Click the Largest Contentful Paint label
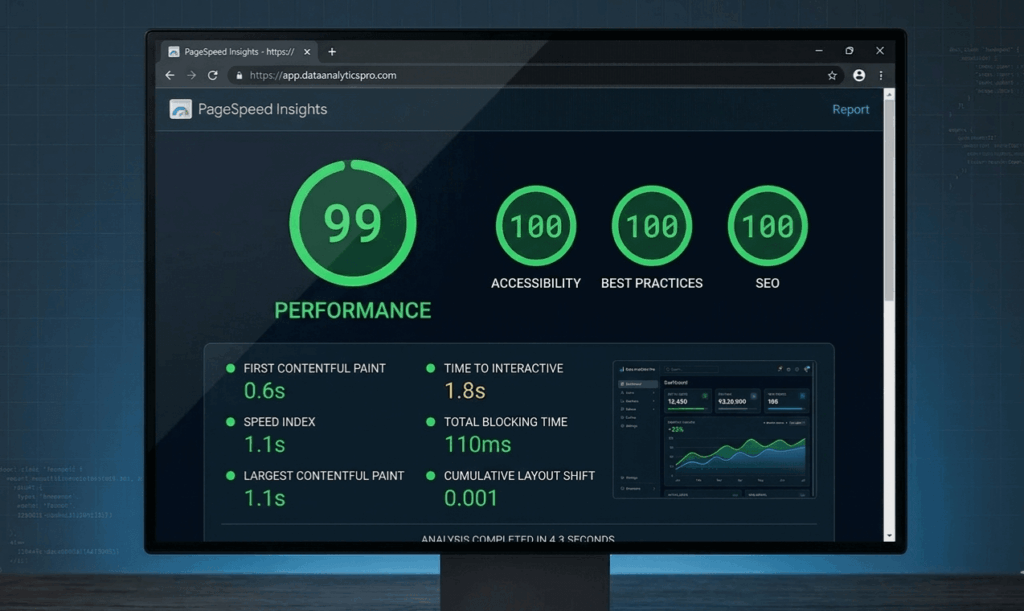The image size is (1024, 611). point(324,476)
